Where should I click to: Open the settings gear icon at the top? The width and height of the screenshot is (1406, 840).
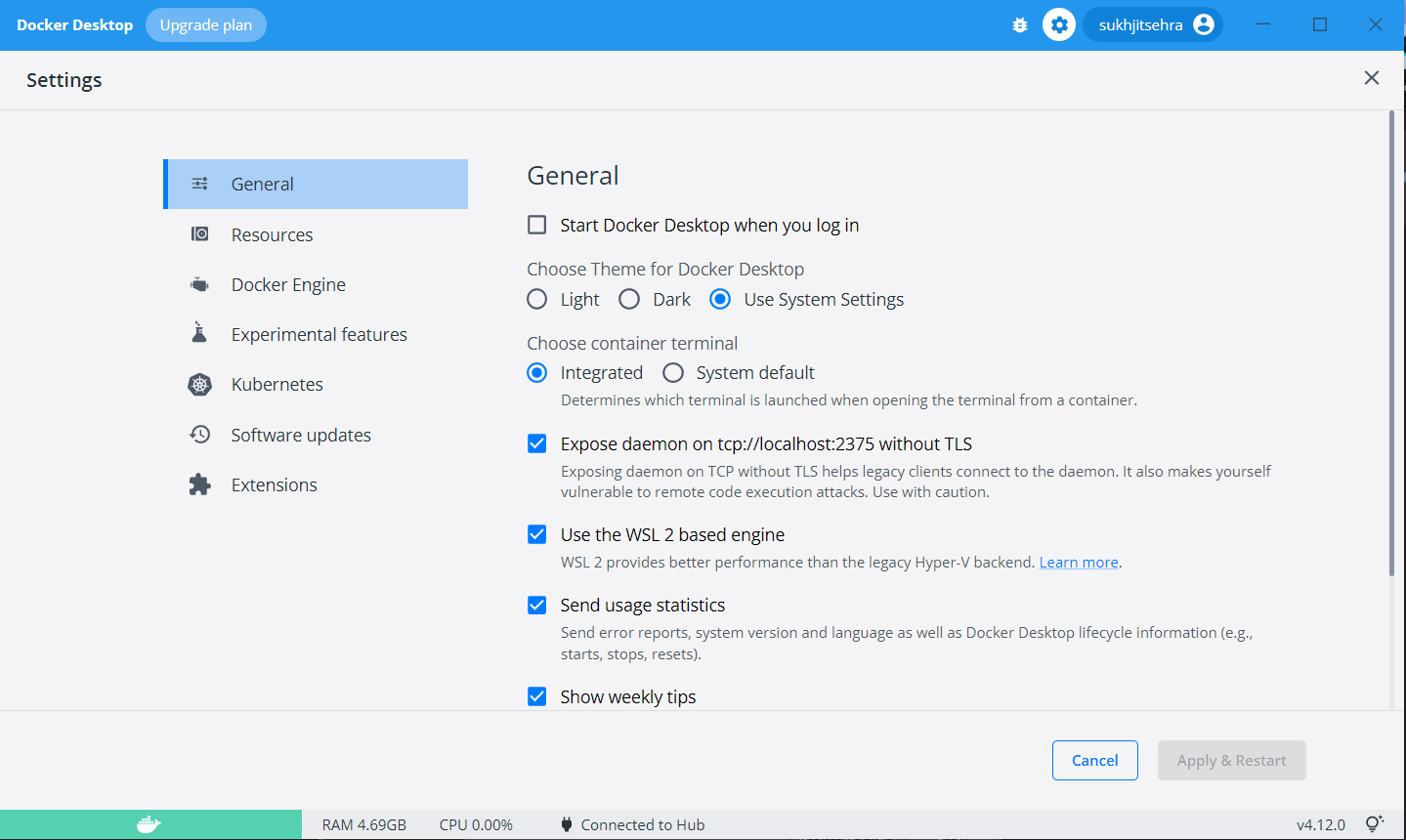pos(1058,24)
